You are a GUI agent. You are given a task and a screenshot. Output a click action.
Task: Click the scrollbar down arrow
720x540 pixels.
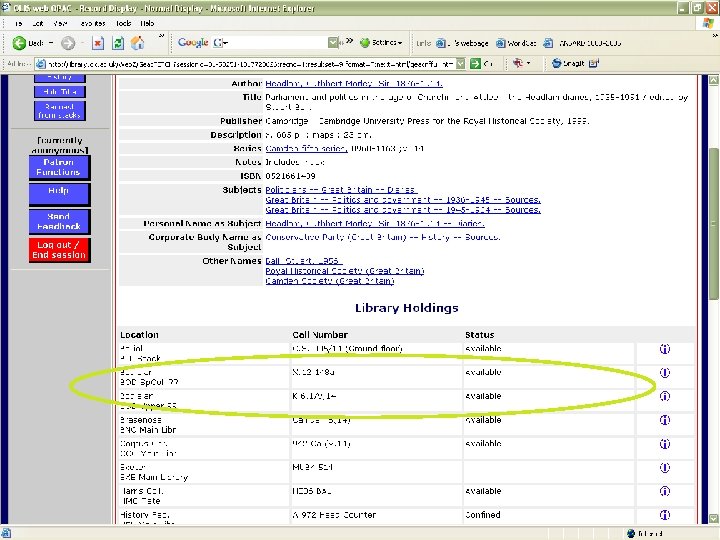click(x=714, y=518)
